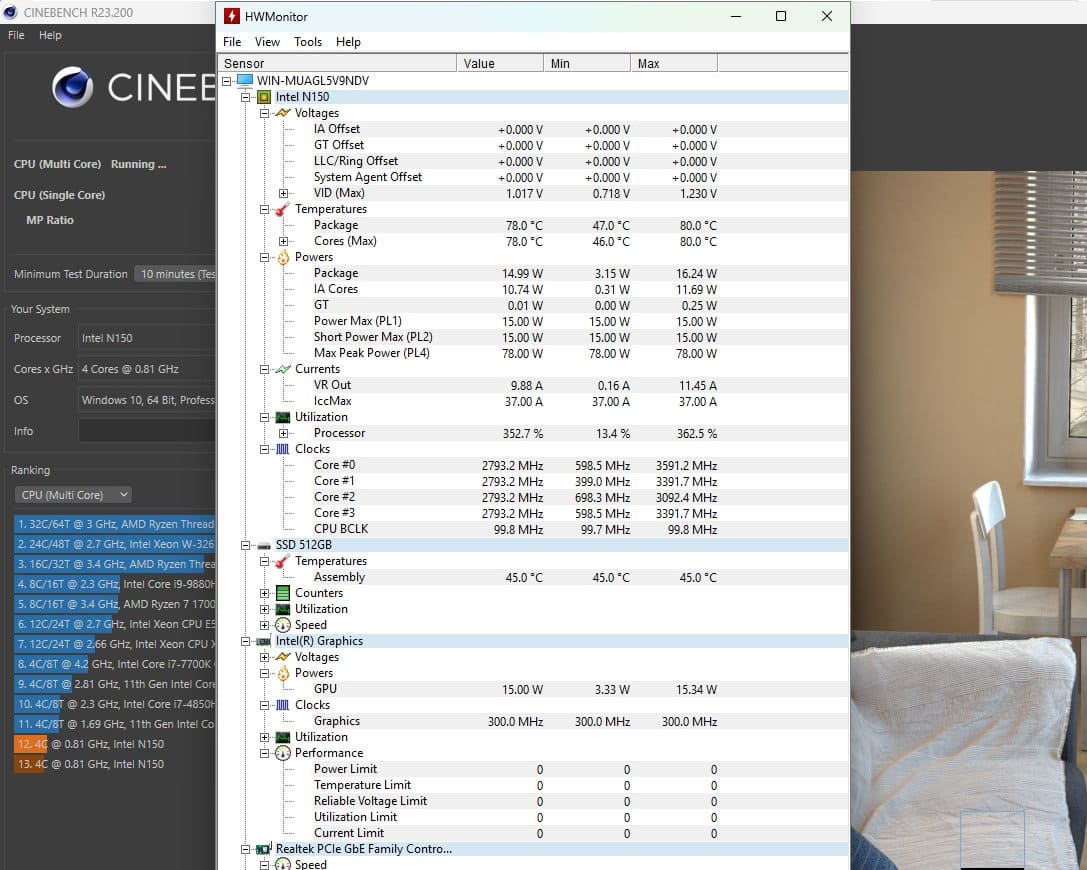Viewport: 1087px width, 870px height.
Task: Click the flame icon under Intel N150
Action: pyautogui.click(x=283, y=257)
